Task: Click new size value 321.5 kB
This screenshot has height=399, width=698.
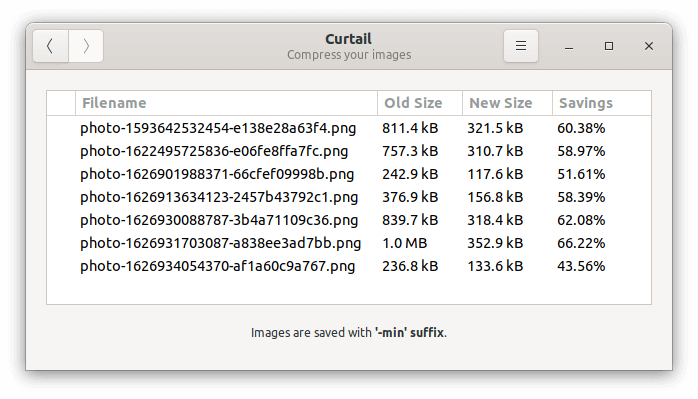Action: [x=495, y=128]
